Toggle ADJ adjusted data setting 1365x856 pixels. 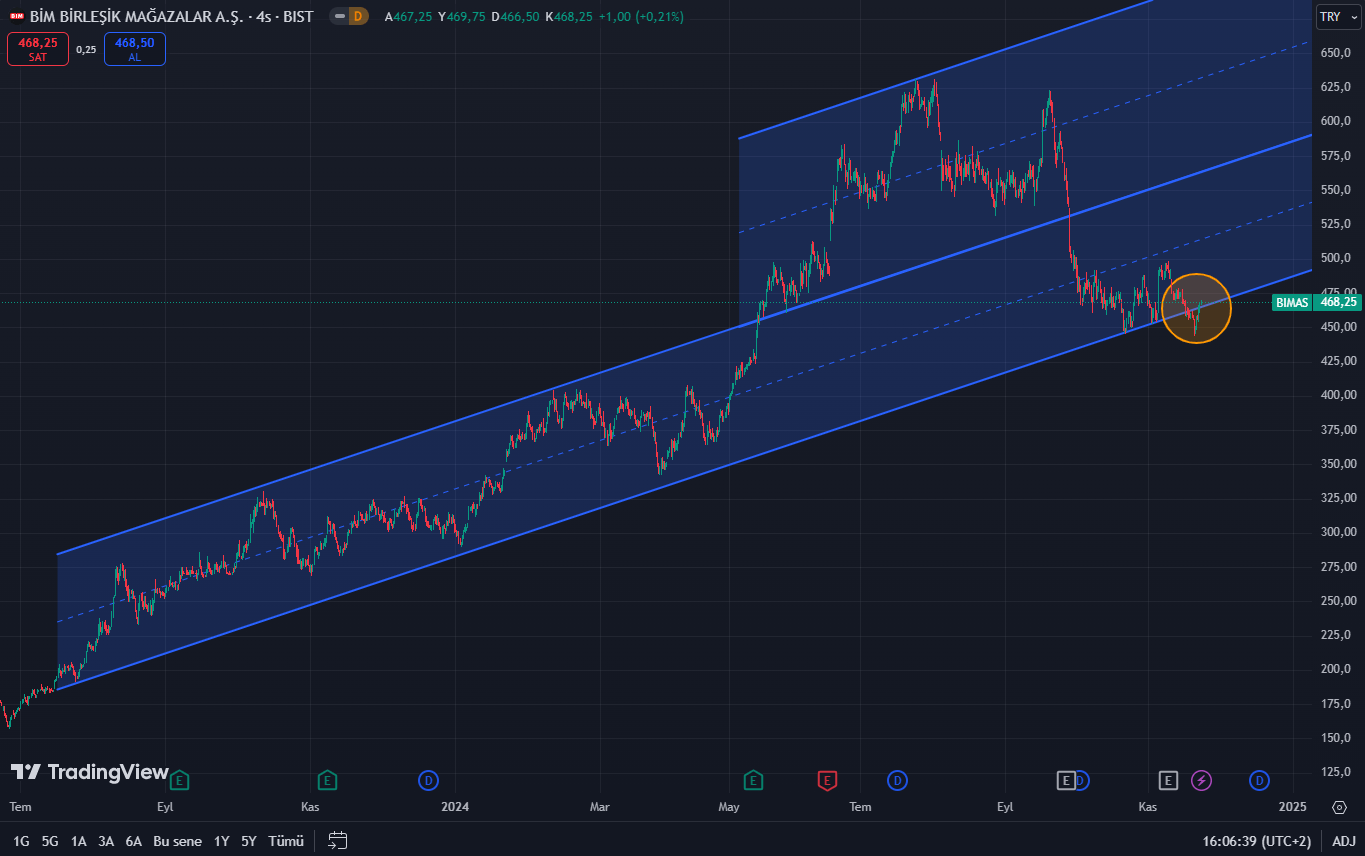1343,841
